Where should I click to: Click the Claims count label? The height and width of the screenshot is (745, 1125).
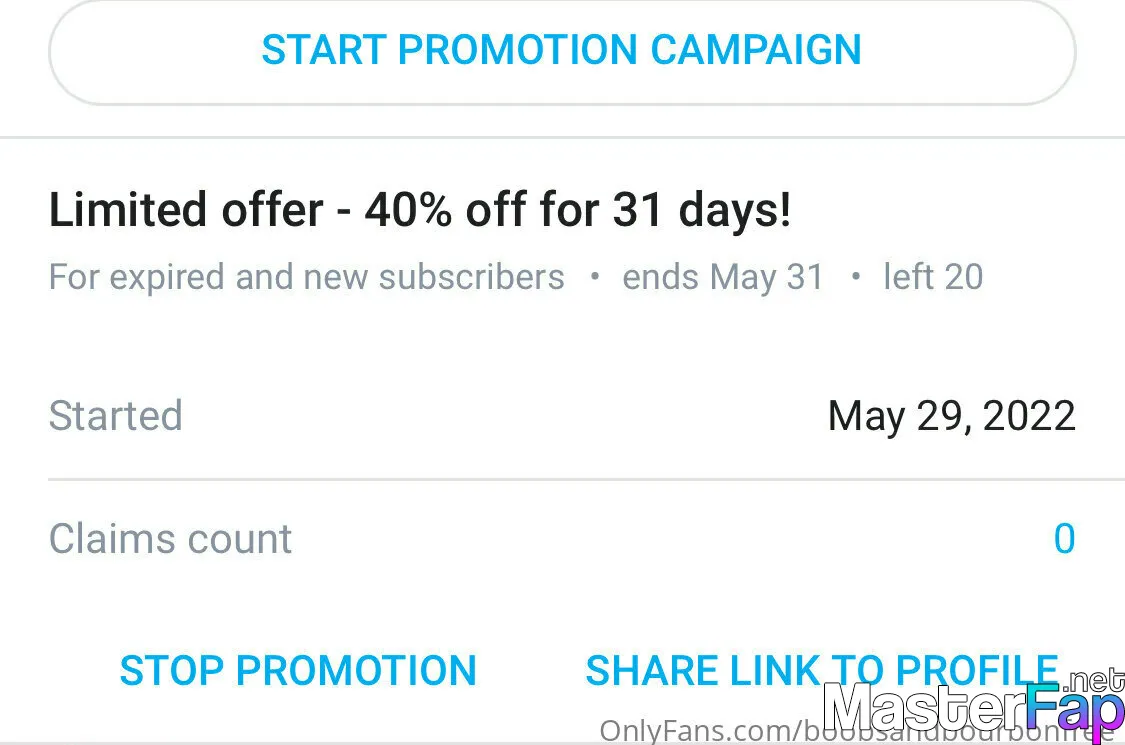pyautogui.click(x=170, y=539)
